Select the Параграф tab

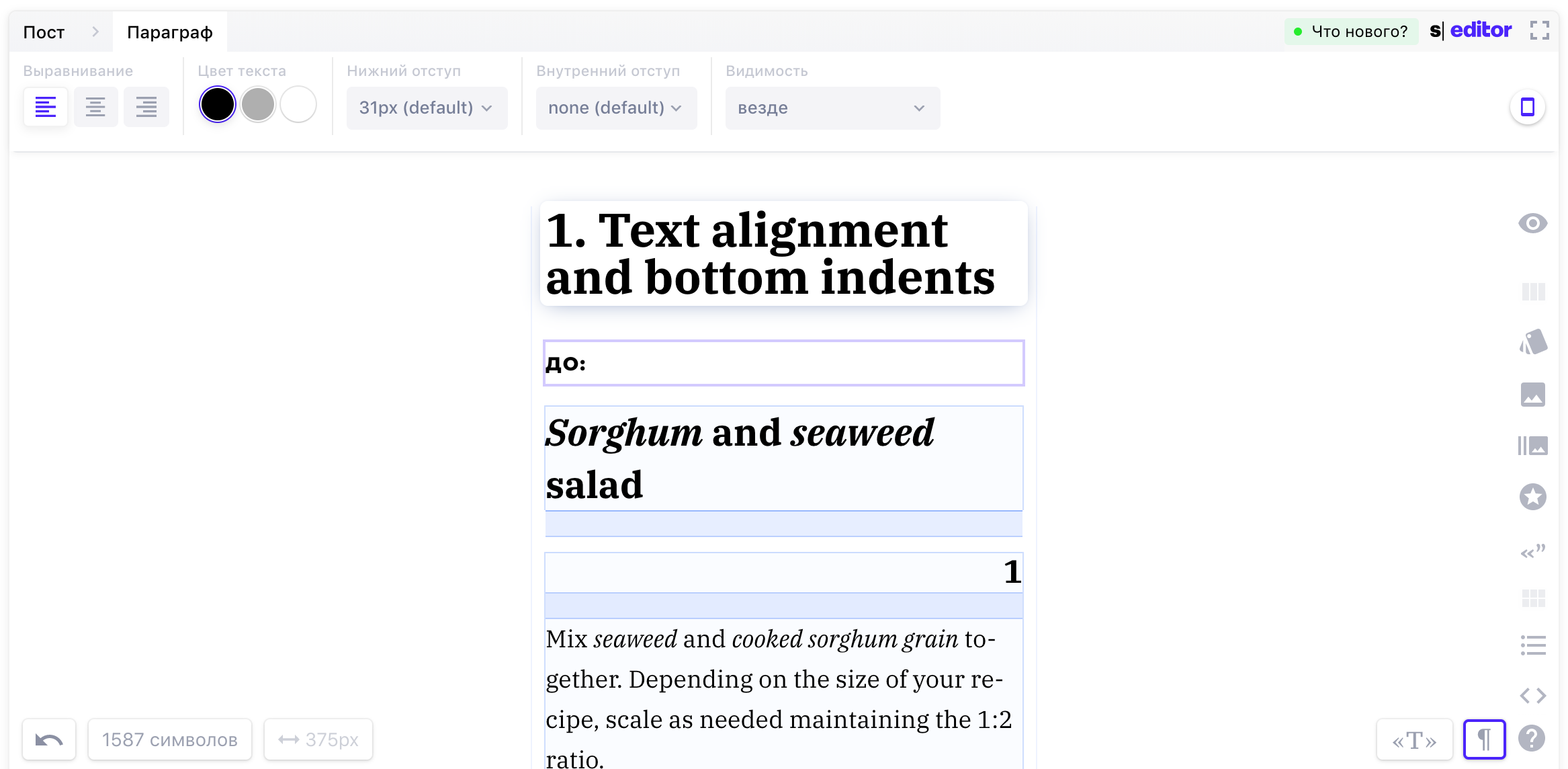(x=169, y=31)
